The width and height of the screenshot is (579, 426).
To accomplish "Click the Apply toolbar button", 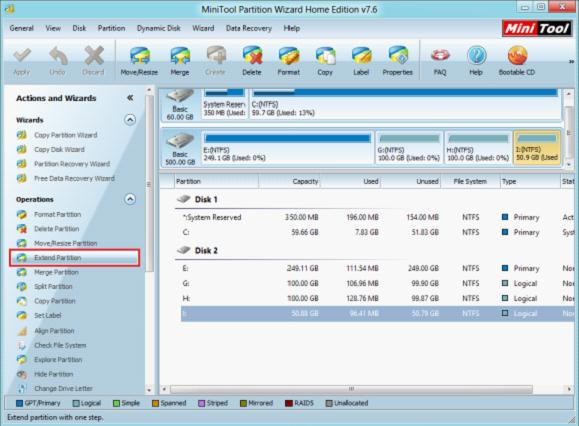I will [x=22, y=61].
